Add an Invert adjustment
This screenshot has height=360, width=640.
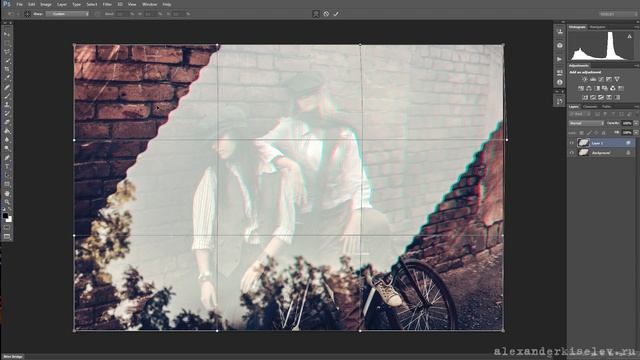[585, 97]
